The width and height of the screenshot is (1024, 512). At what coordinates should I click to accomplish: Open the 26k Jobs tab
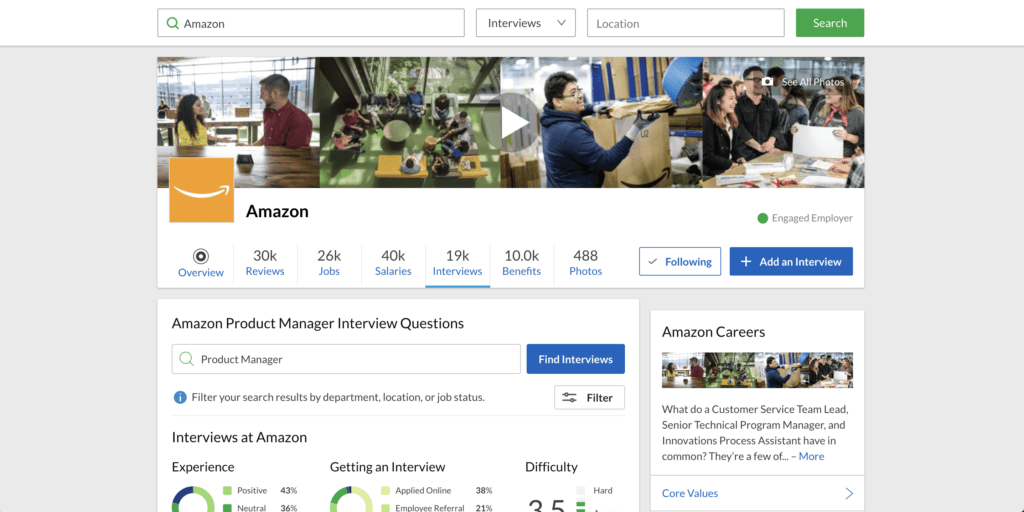[329, 263]
